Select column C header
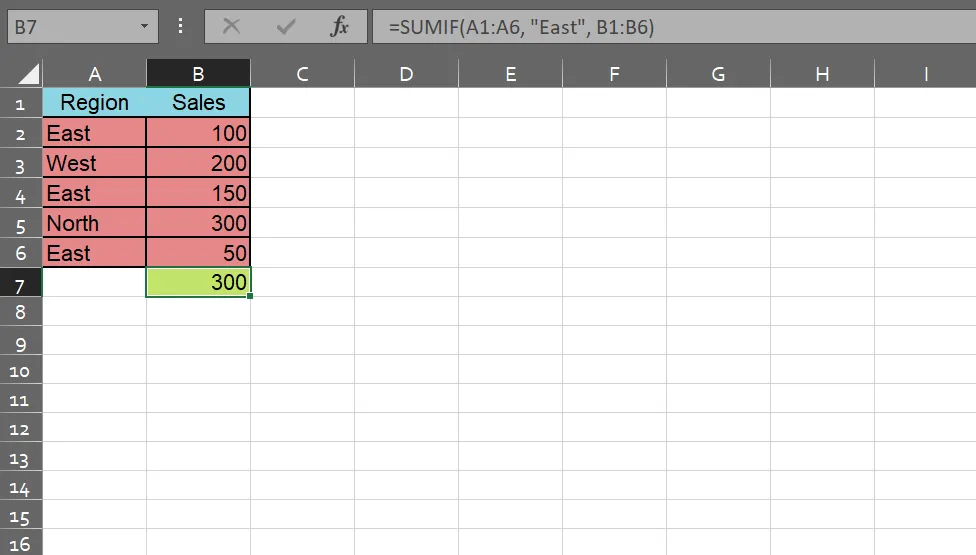Image resolution: width=976 pixels, height=555 pixels. 303,73
